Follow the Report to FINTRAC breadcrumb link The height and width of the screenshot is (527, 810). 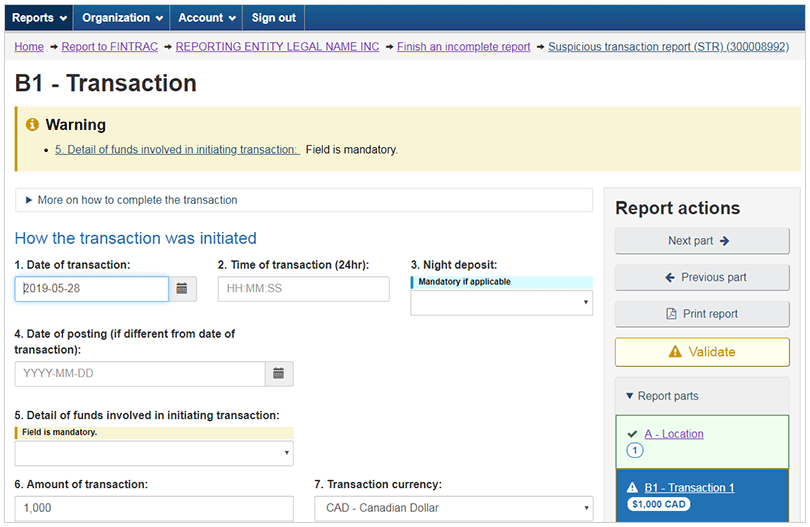pos(110,46)
